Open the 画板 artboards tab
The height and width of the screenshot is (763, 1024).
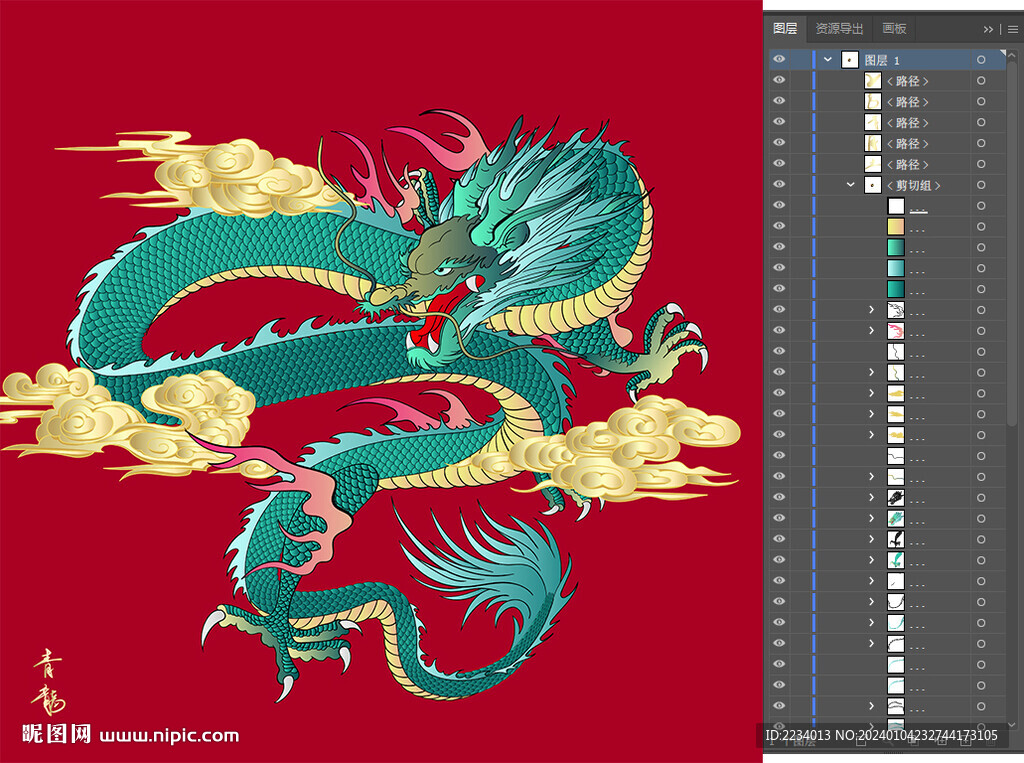coord(894,29)
